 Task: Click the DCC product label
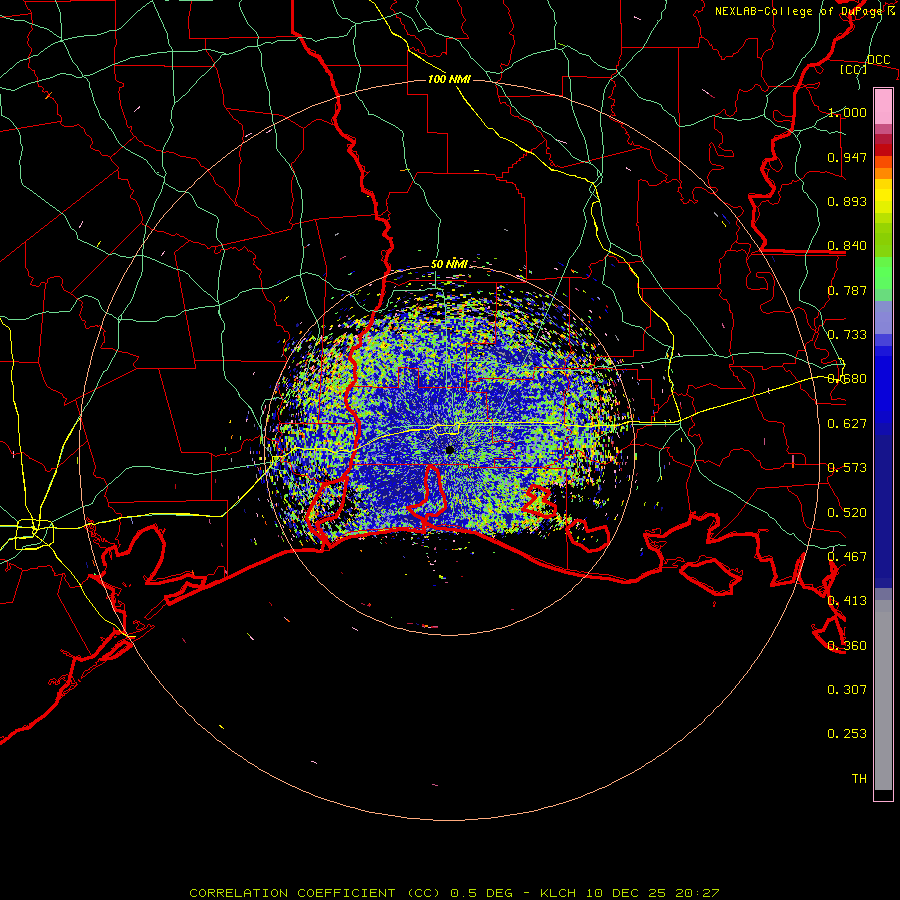point(879,60)
